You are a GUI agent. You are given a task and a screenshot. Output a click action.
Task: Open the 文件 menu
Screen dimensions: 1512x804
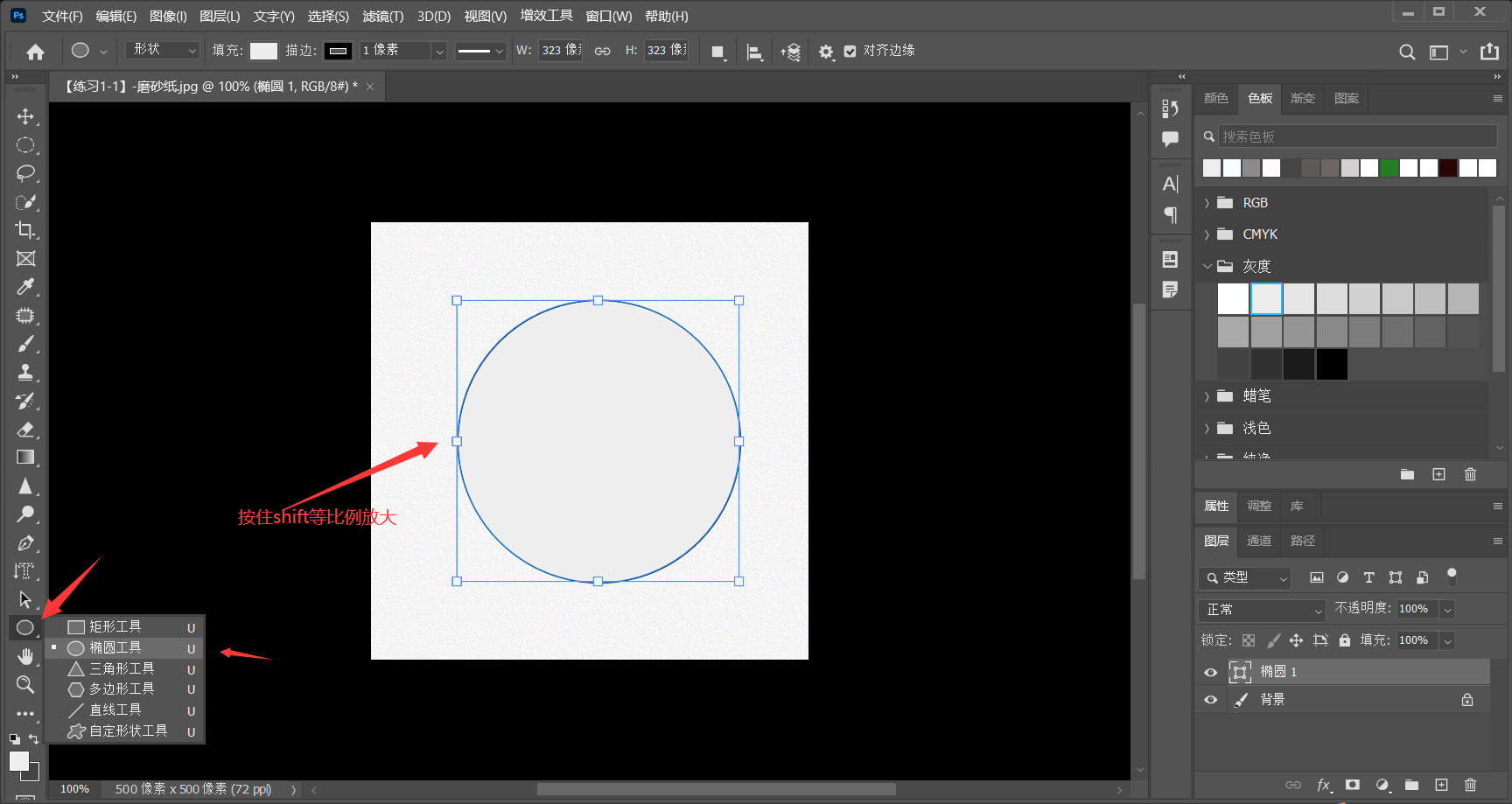coord(62,16)
